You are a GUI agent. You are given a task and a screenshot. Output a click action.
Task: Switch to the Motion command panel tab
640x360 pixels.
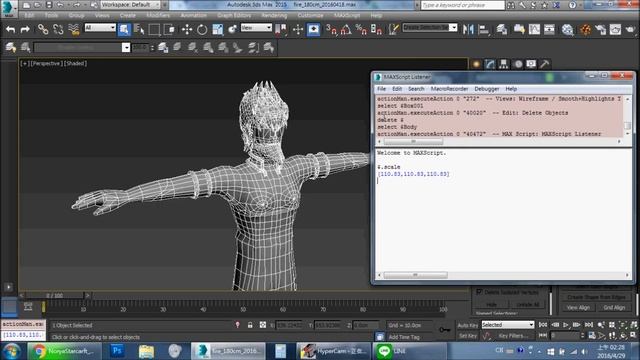518,64
